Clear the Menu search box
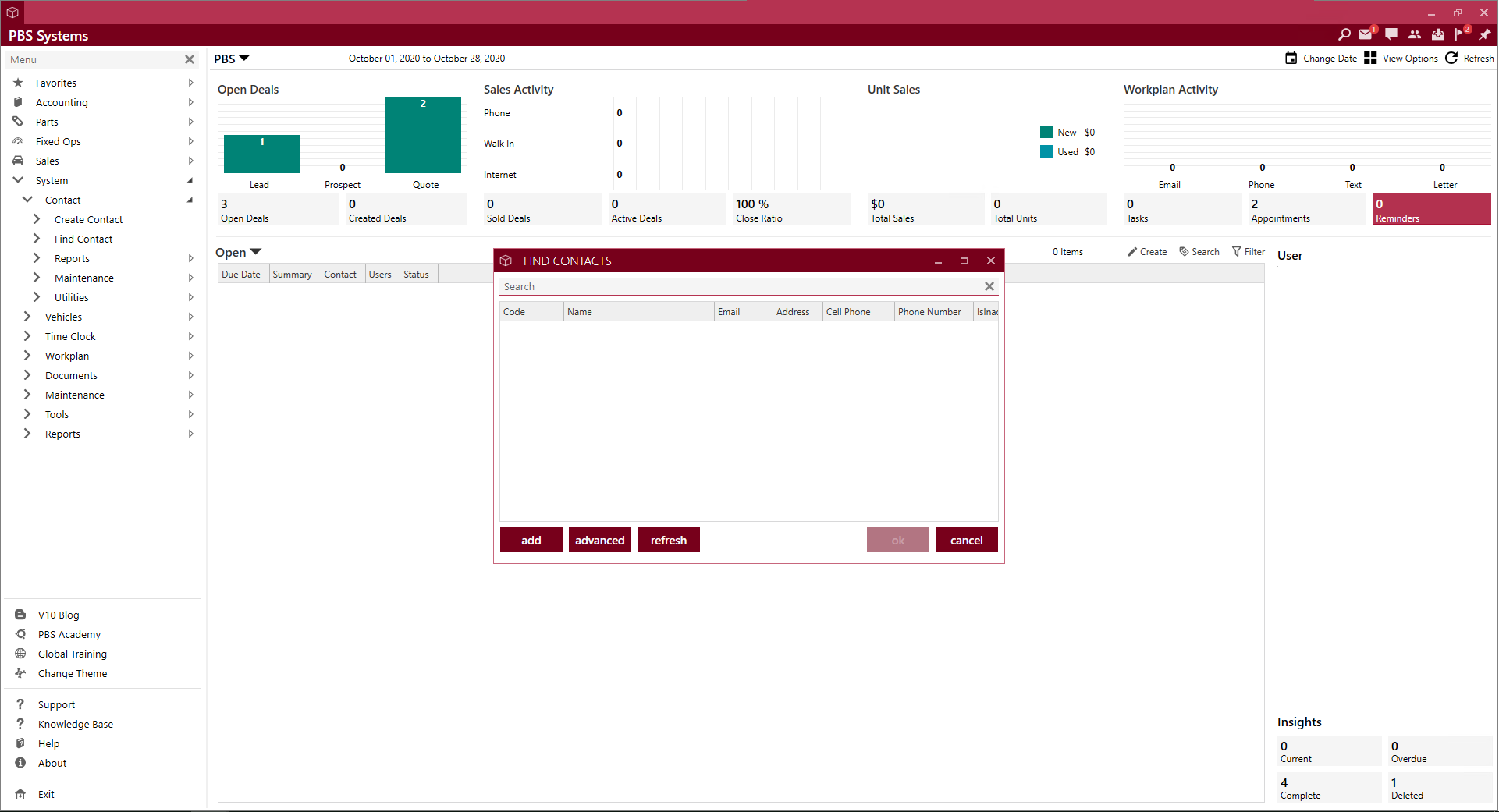The height and width of the screenshot is (812, 1499). (x=189, y=59)
